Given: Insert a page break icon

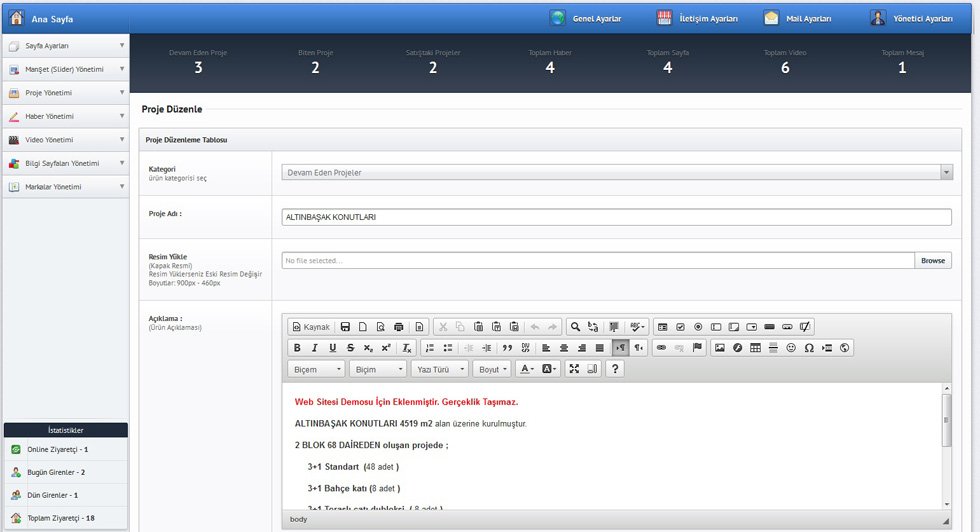Looking at the screenshot, I should 827,348.
